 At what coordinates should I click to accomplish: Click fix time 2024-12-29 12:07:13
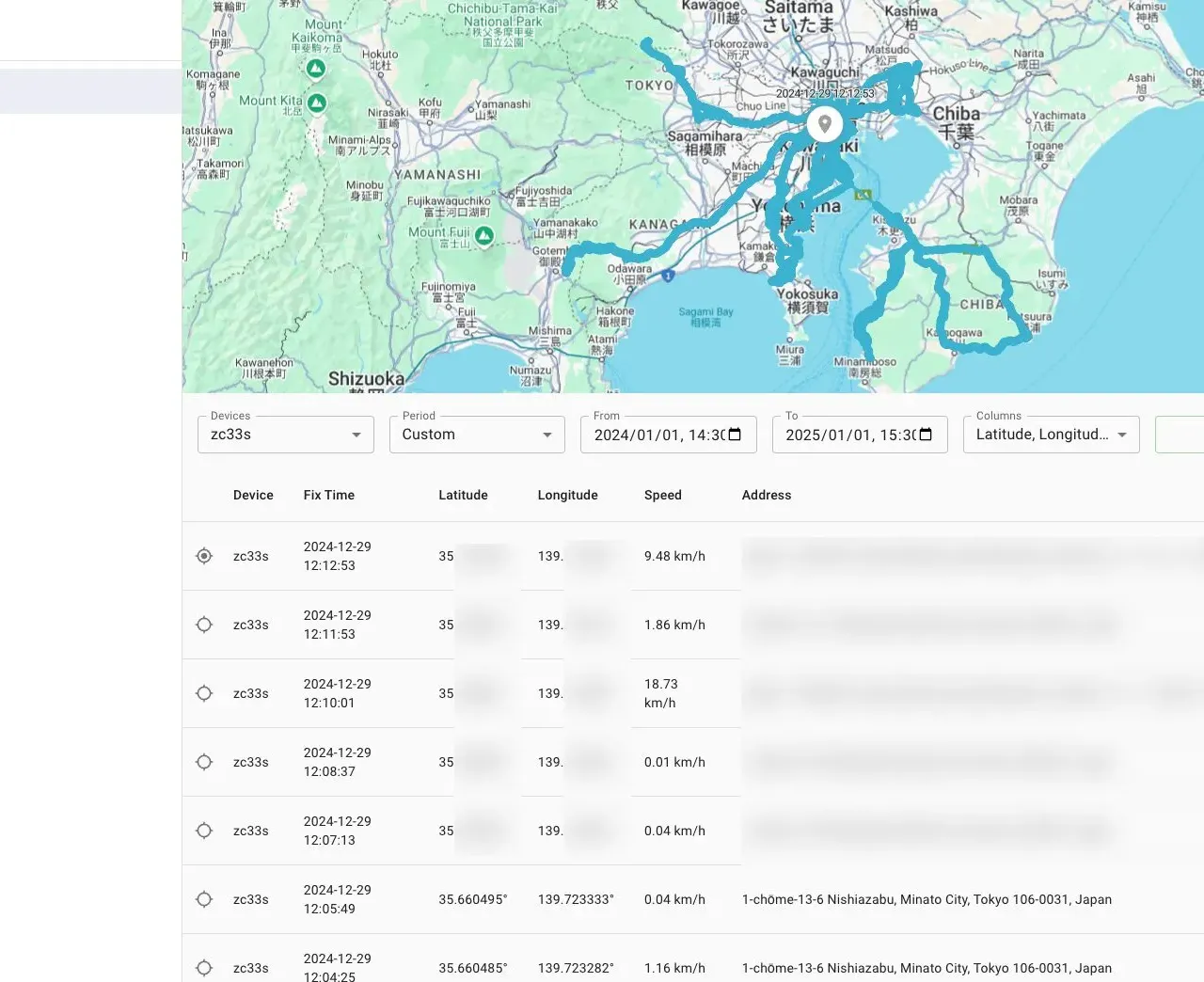[x=337, y=831]
